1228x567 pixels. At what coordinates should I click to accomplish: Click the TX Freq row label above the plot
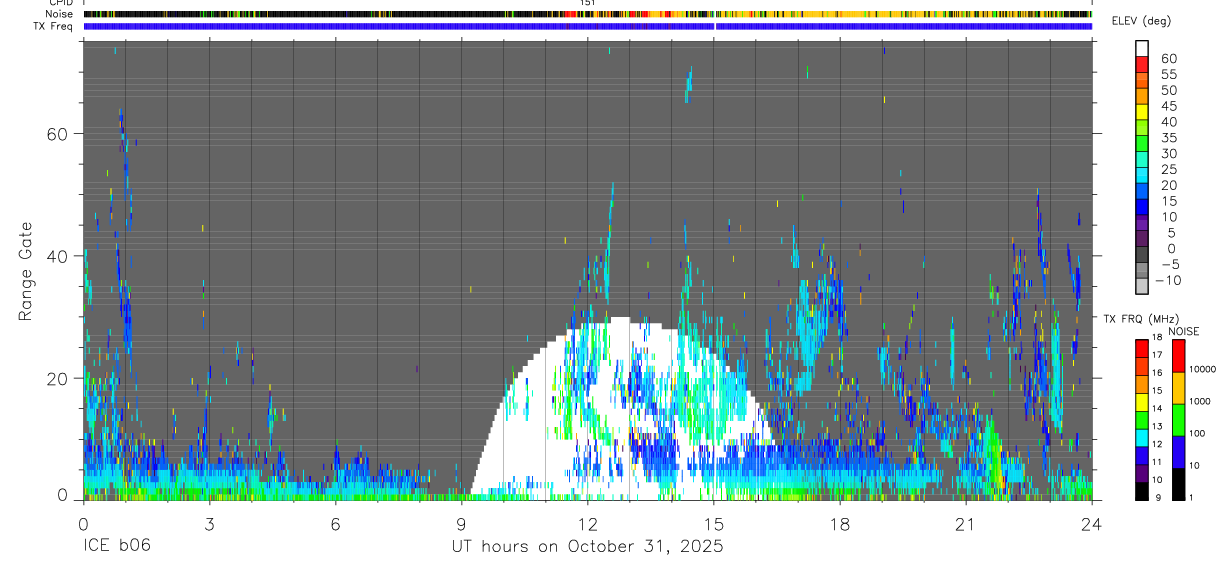coord(54,25)
